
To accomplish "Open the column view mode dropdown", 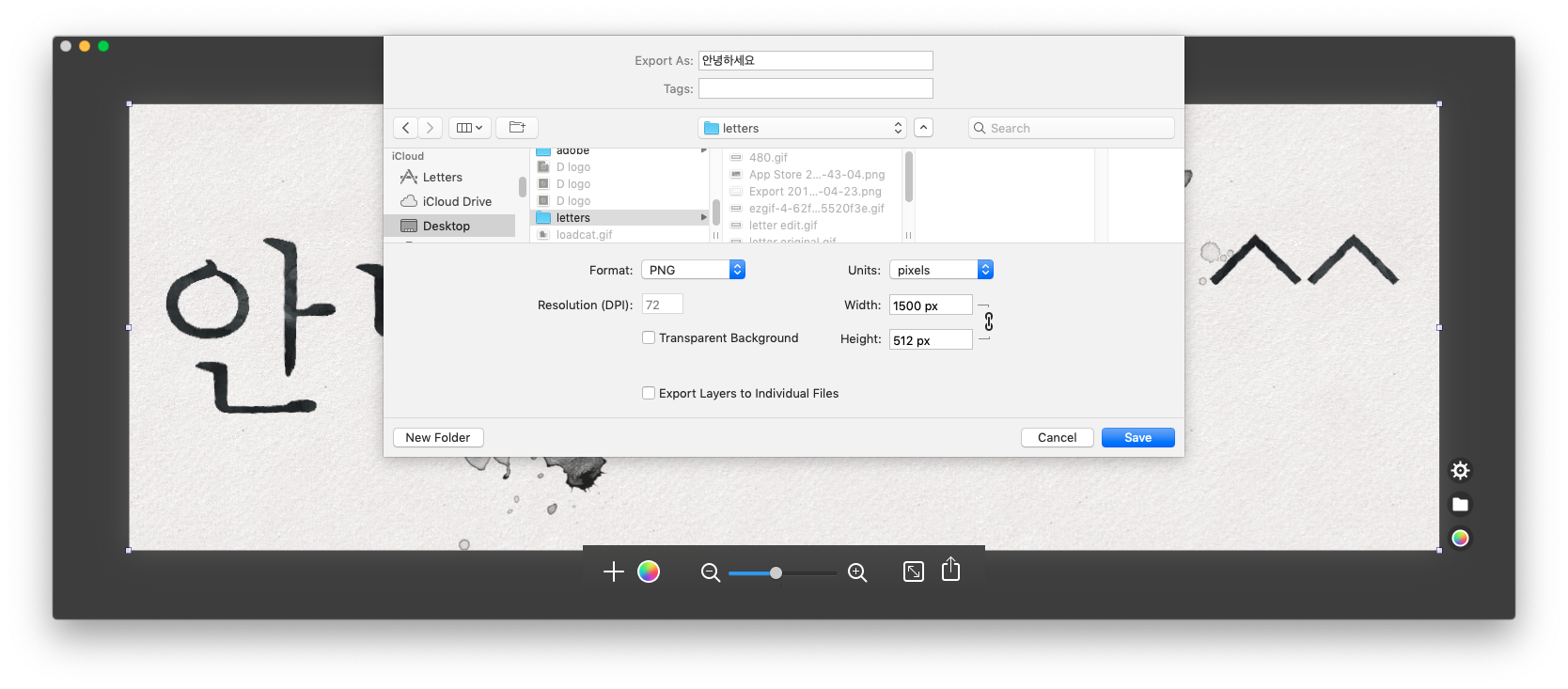I will [470, 128].
